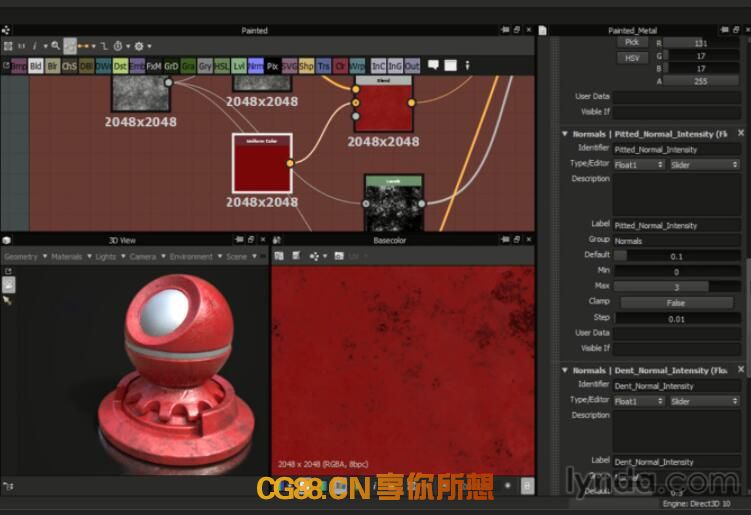Screen dimensions: 751x515
Task: Click Identifier field containing Pitted_Normal_Intensity
Action: click(x=677, y=149)
